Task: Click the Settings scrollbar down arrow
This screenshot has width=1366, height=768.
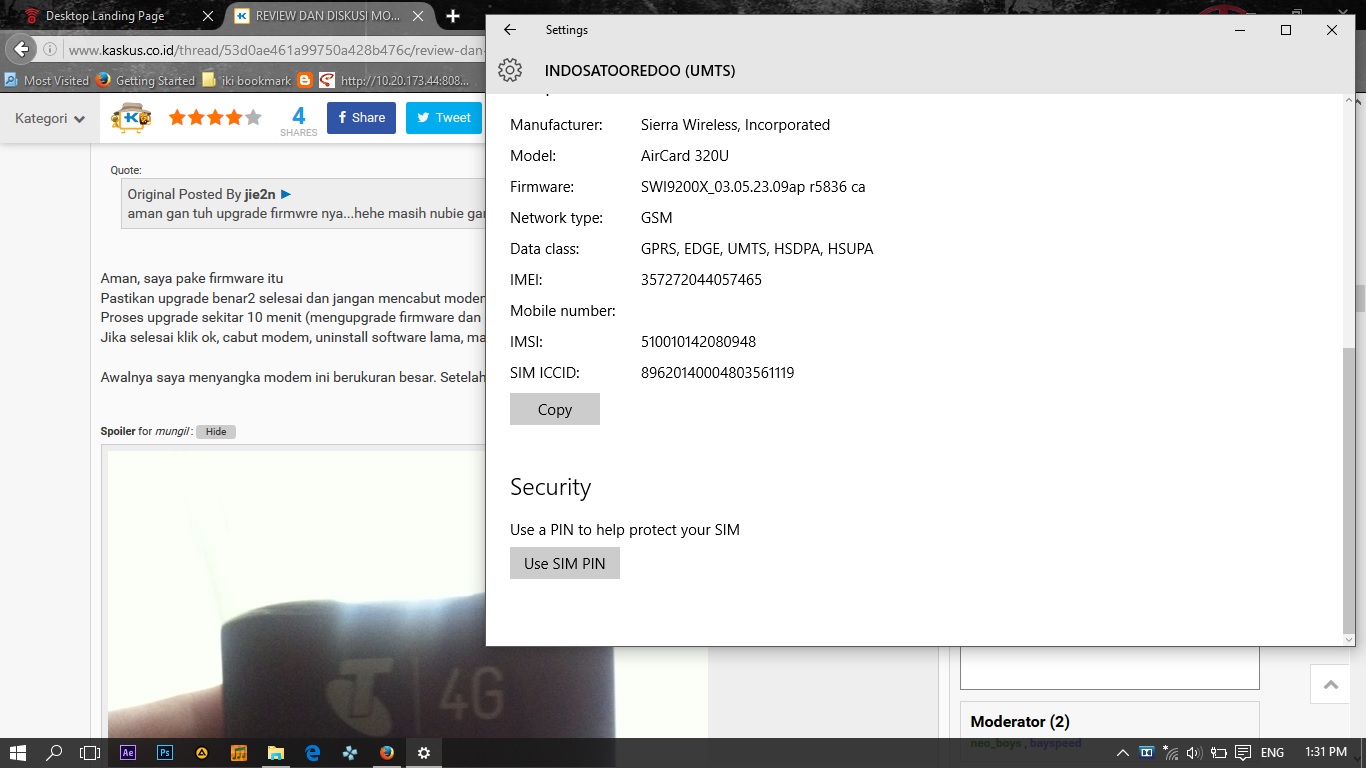Action: (x=1349, y=639)
